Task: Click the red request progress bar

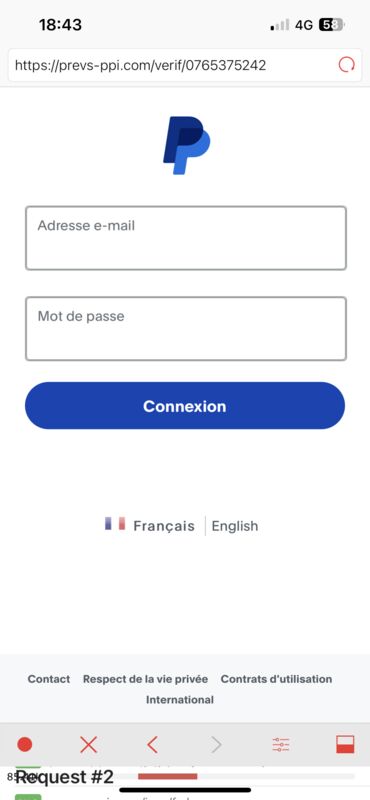Action: click(x=167, y=777)
